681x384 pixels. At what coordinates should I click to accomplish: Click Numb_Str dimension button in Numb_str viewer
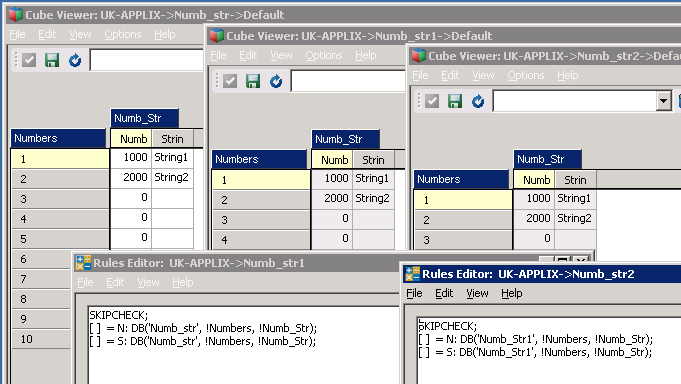coord(144,118)
